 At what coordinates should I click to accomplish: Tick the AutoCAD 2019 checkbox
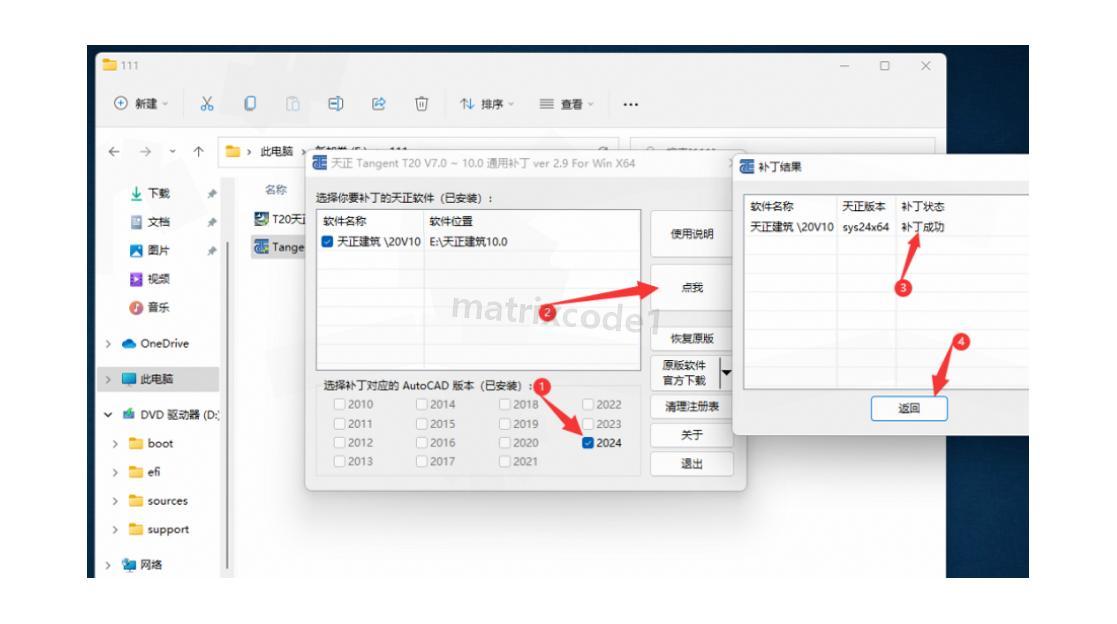tap(504, 424)
